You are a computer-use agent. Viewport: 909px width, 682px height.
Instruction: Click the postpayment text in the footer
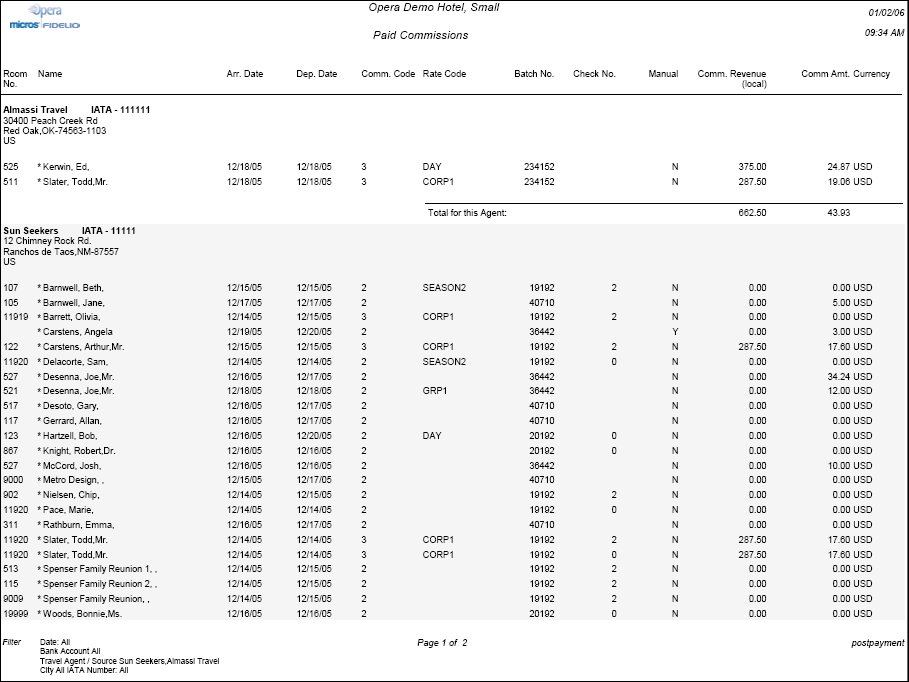coord(877,642)
